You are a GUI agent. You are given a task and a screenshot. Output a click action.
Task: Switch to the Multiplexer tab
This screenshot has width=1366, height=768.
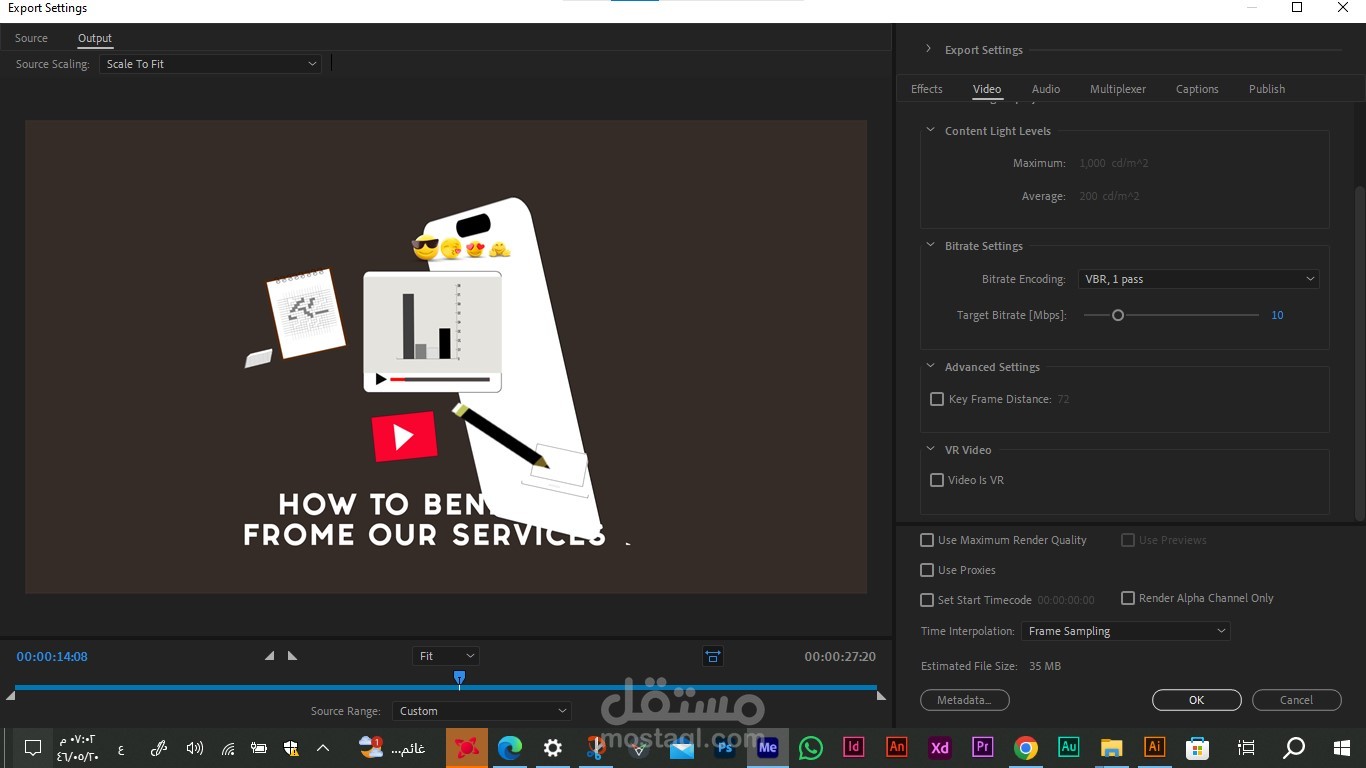point(1118,89)
